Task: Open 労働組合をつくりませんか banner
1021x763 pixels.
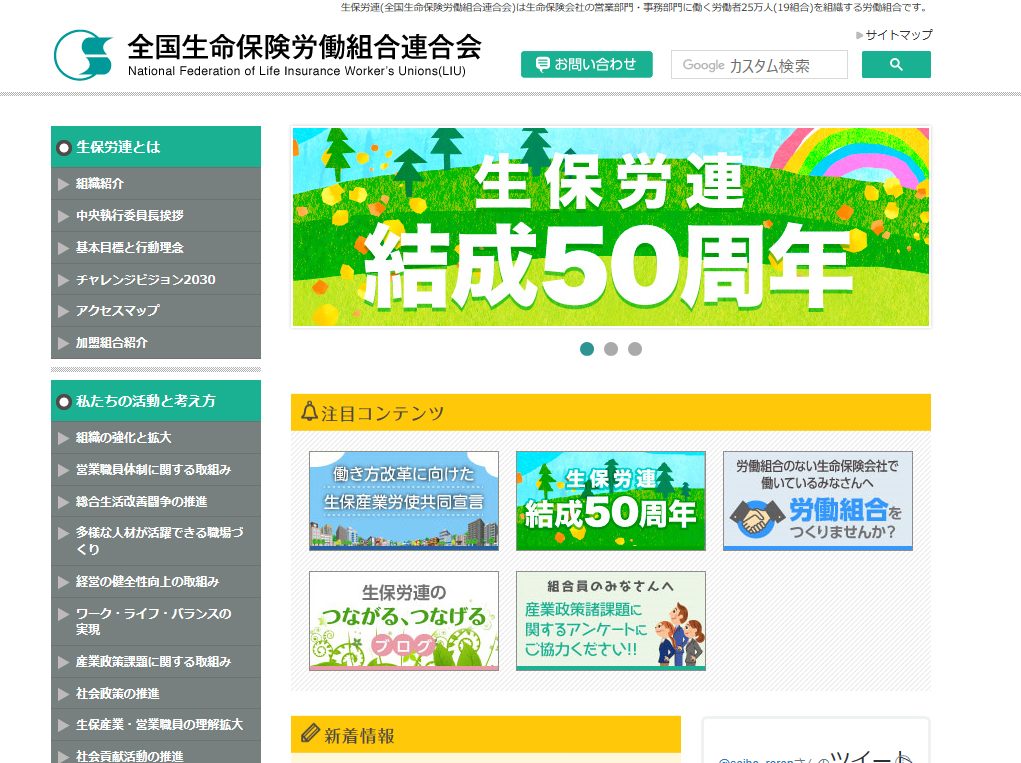Action: [x=818, y=501]
